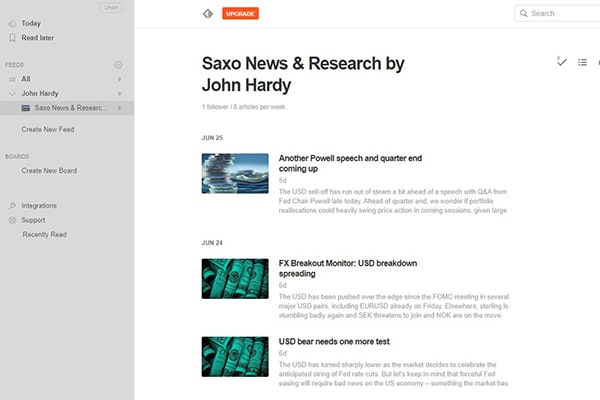The width and height of the screenshot is (600, 400).
Task: Click the BOARDS section label
Action: click(x=17, y=157)
